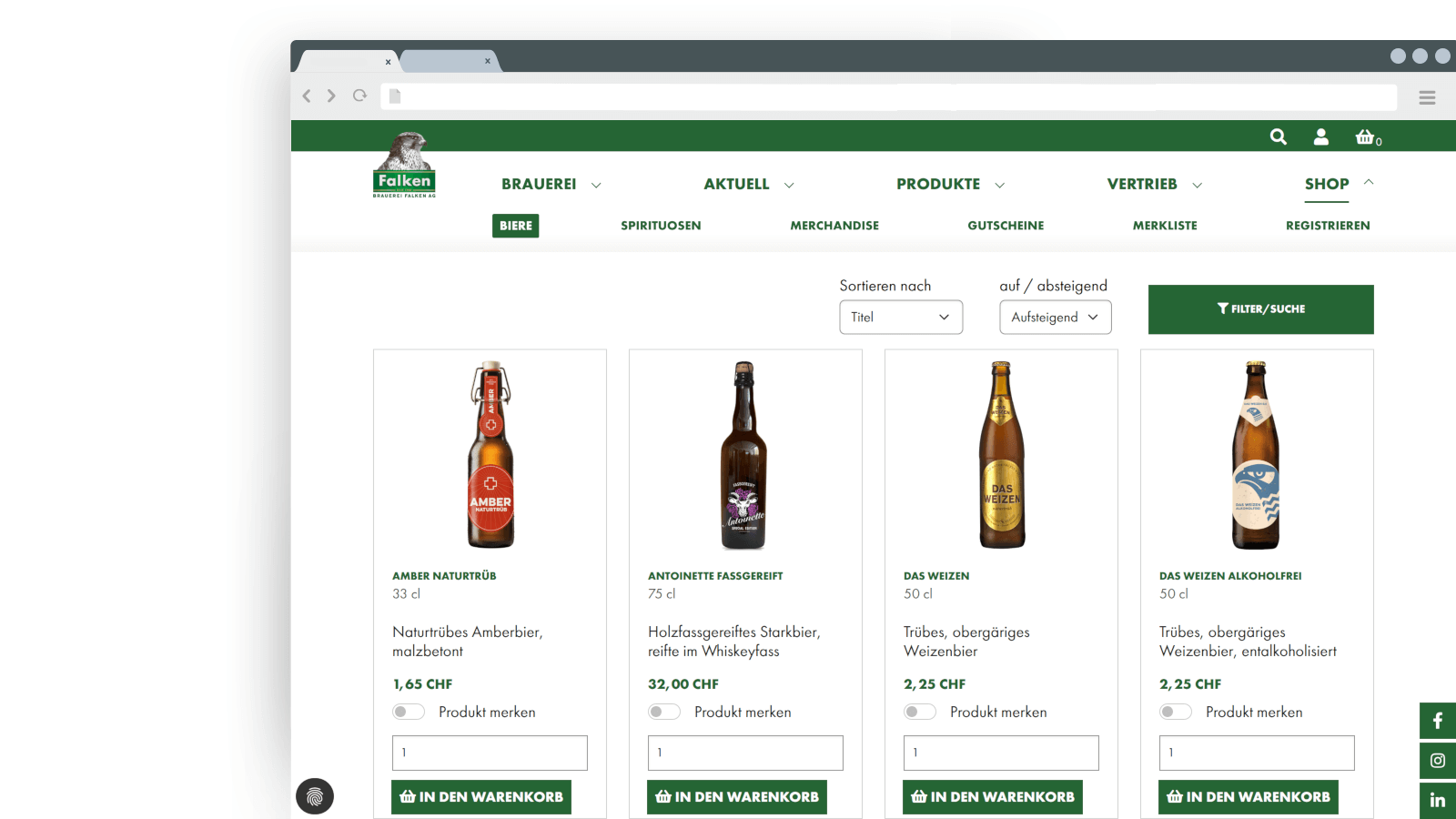Viewport: 1456px width, 819px height.
Task: Switch to the second browser tab
Action: [450, 61]
